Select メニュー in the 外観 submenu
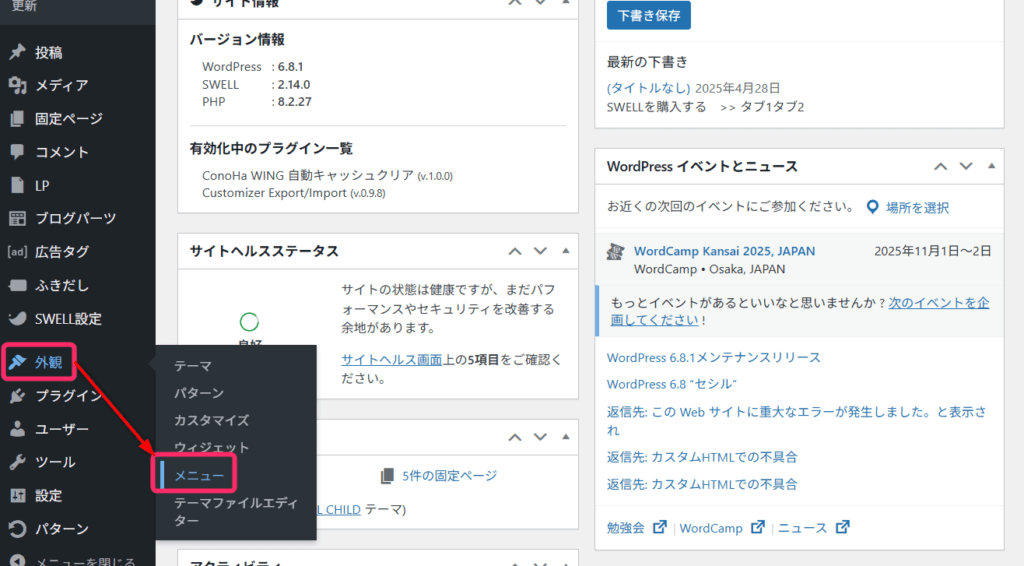This screenshot has width=1024, height=566. pos(199,476)
